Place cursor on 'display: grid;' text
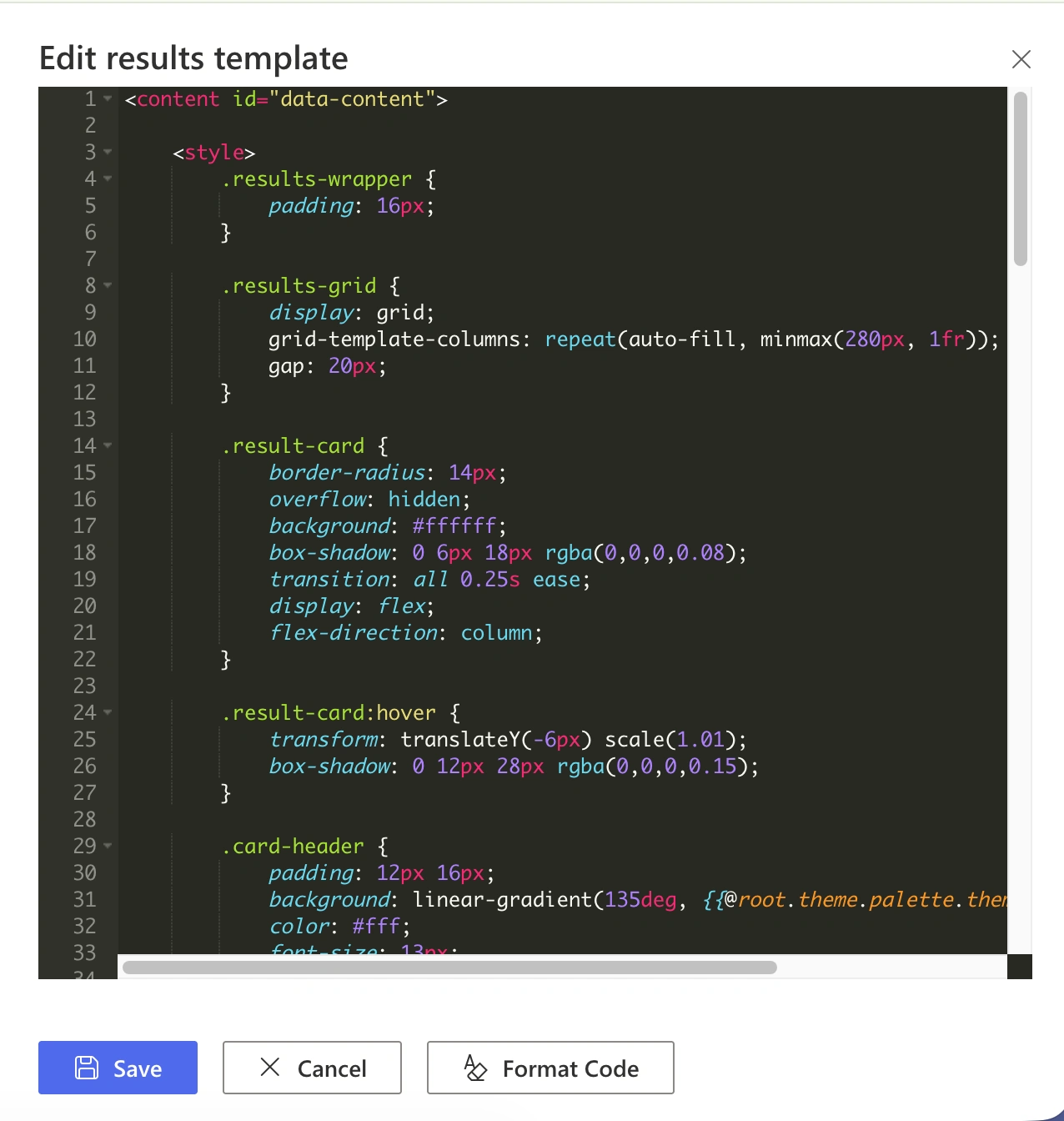This screenshot has width=1064, height=1121. pos(351,313)
